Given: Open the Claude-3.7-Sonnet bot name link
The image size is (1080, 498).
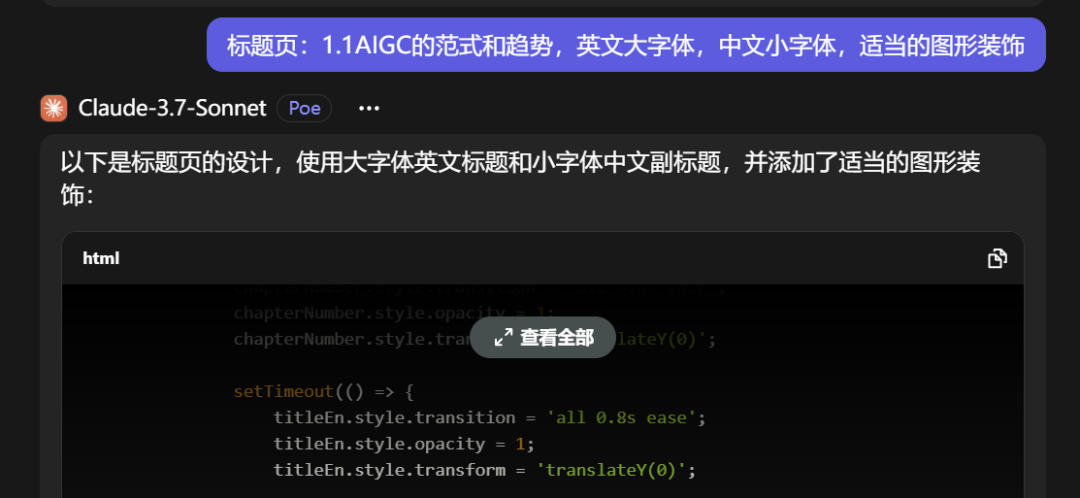Looking at the screenshot, I should pos(172,108).
